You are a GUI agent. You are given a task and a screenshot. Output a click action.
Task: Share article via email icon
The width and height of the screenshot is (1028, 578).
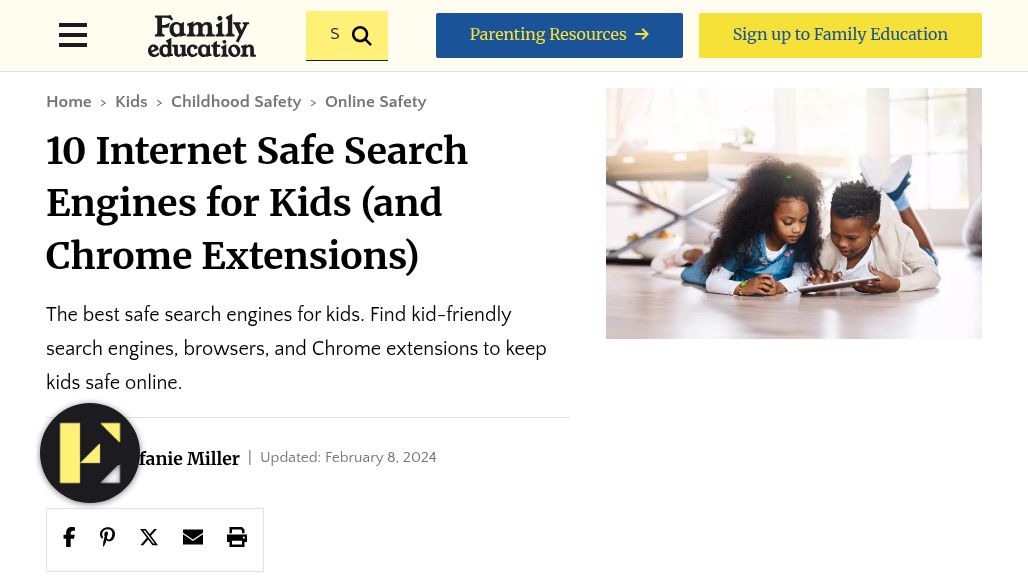(x=193, y=538)
